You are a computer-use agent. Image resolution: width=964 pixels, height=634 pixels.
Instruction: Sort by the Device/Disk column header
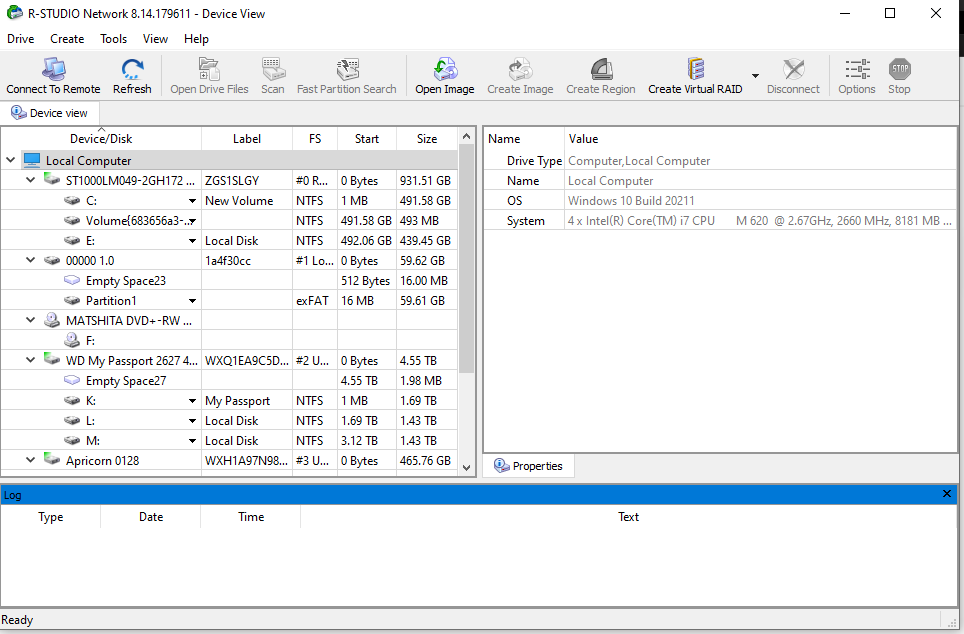101,139
